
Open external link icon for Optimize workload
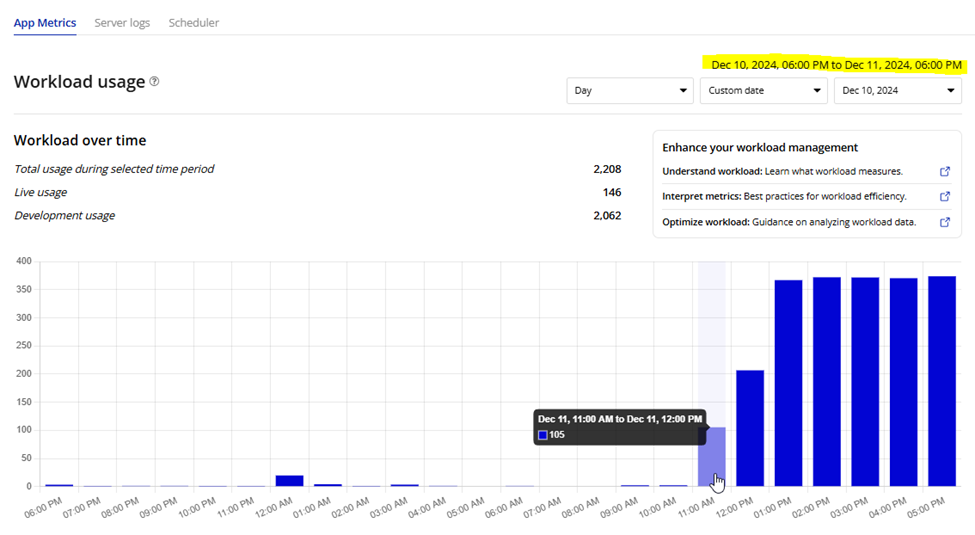(945, 222)
